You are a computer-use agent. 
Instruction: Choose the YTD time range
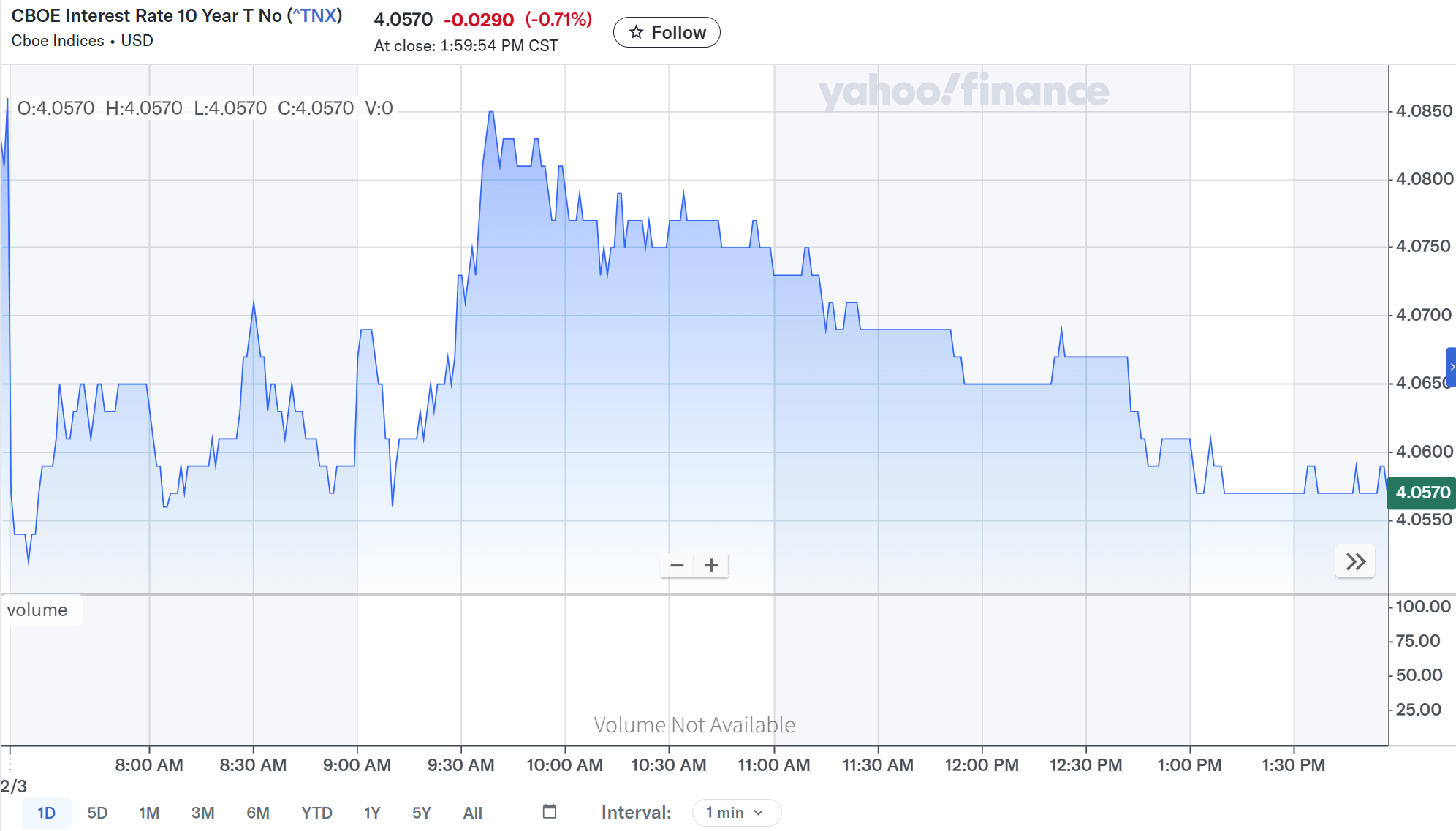coord(316,813)
